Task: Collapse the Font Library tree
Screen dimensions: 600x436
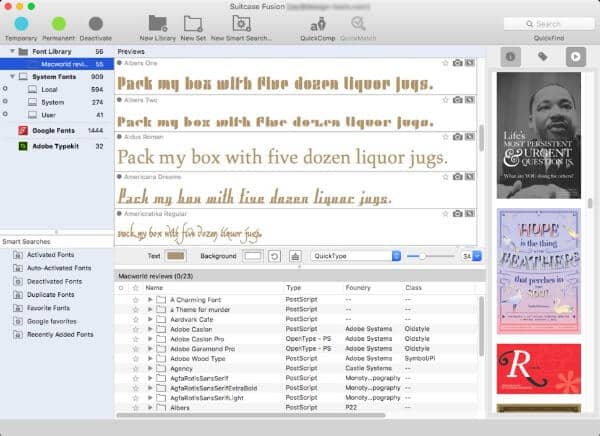Action: coord(12,51)
